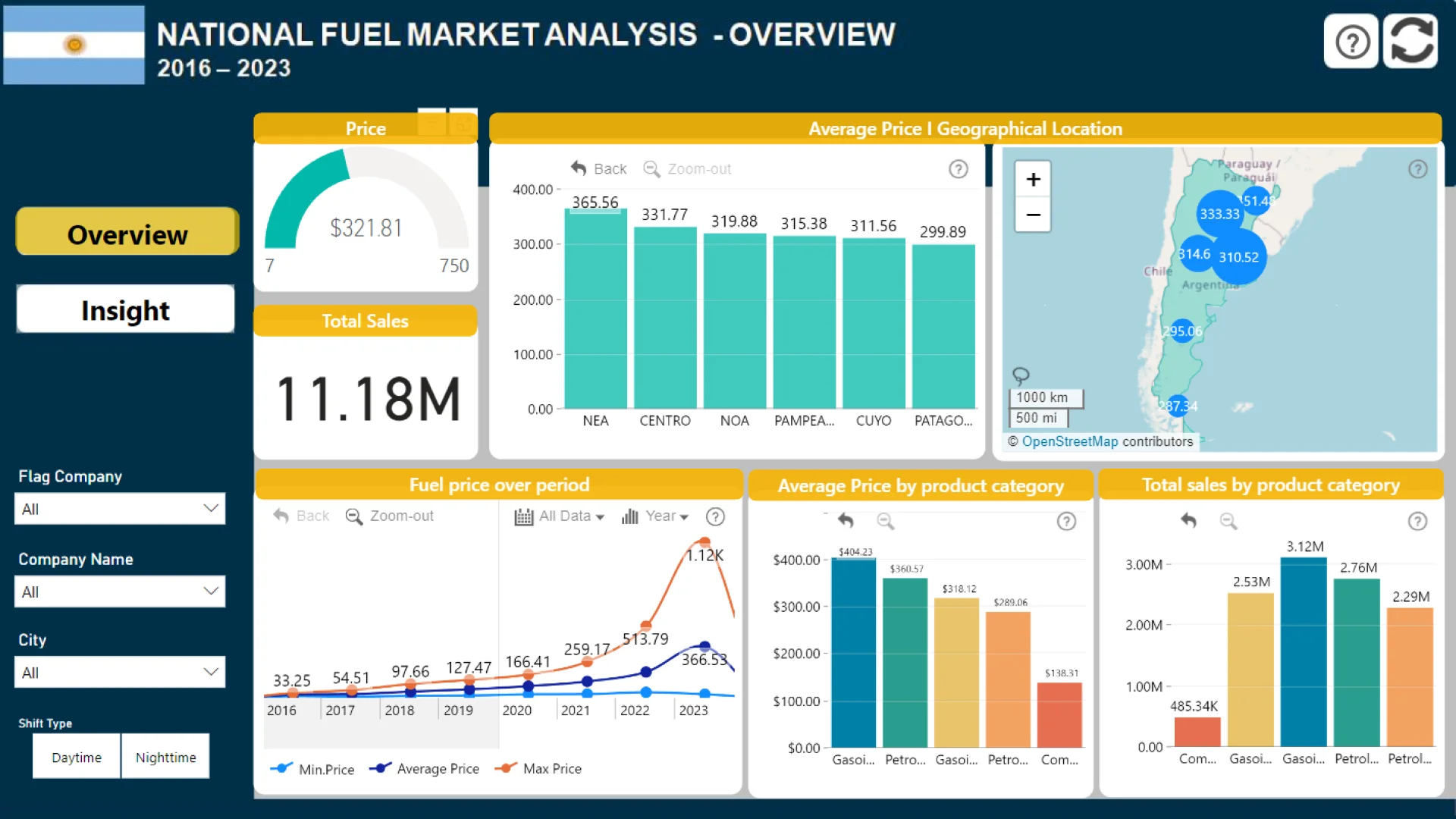This screenshot has height=819, width=1456.
Task: Click Back in Fuel price over period chart
Action: tap(301, 516)
